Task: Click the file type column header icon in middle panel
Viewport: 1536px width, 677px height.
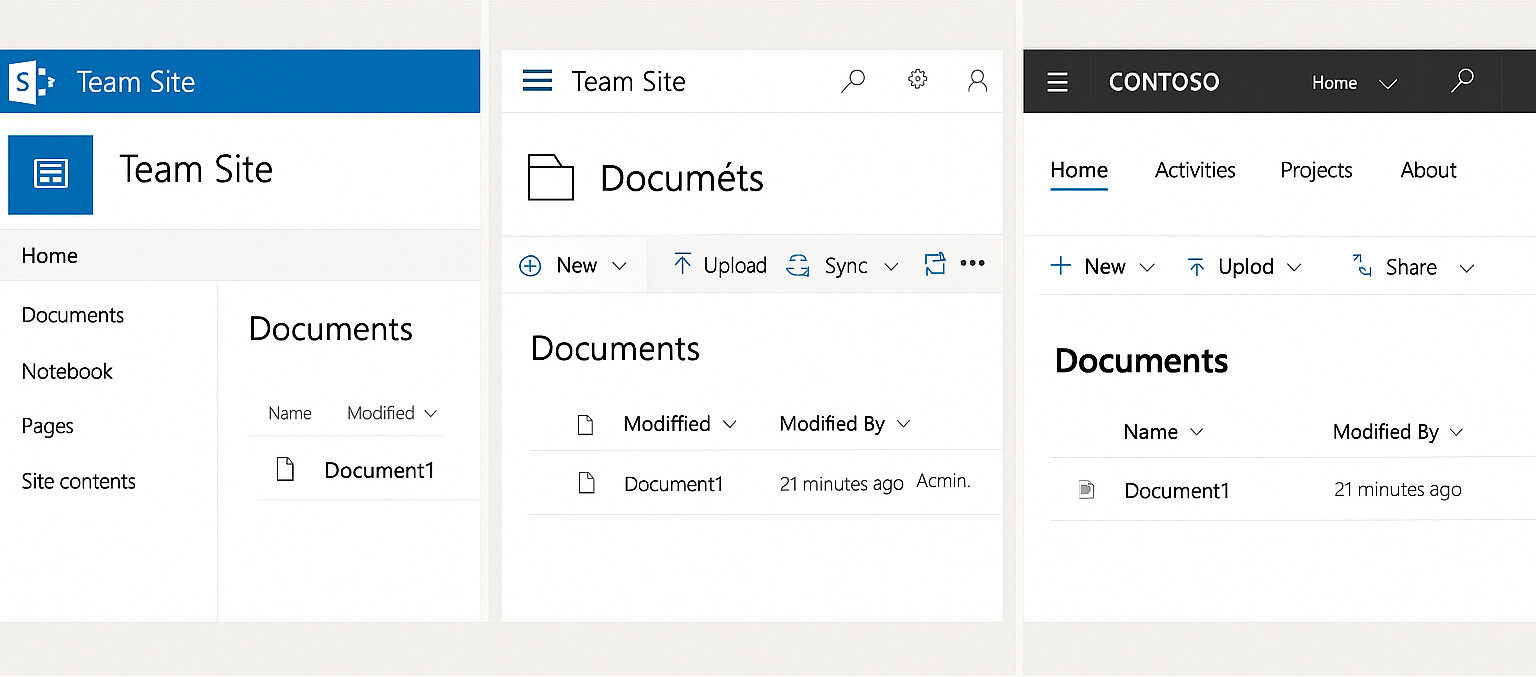Action: coord(585,424)
